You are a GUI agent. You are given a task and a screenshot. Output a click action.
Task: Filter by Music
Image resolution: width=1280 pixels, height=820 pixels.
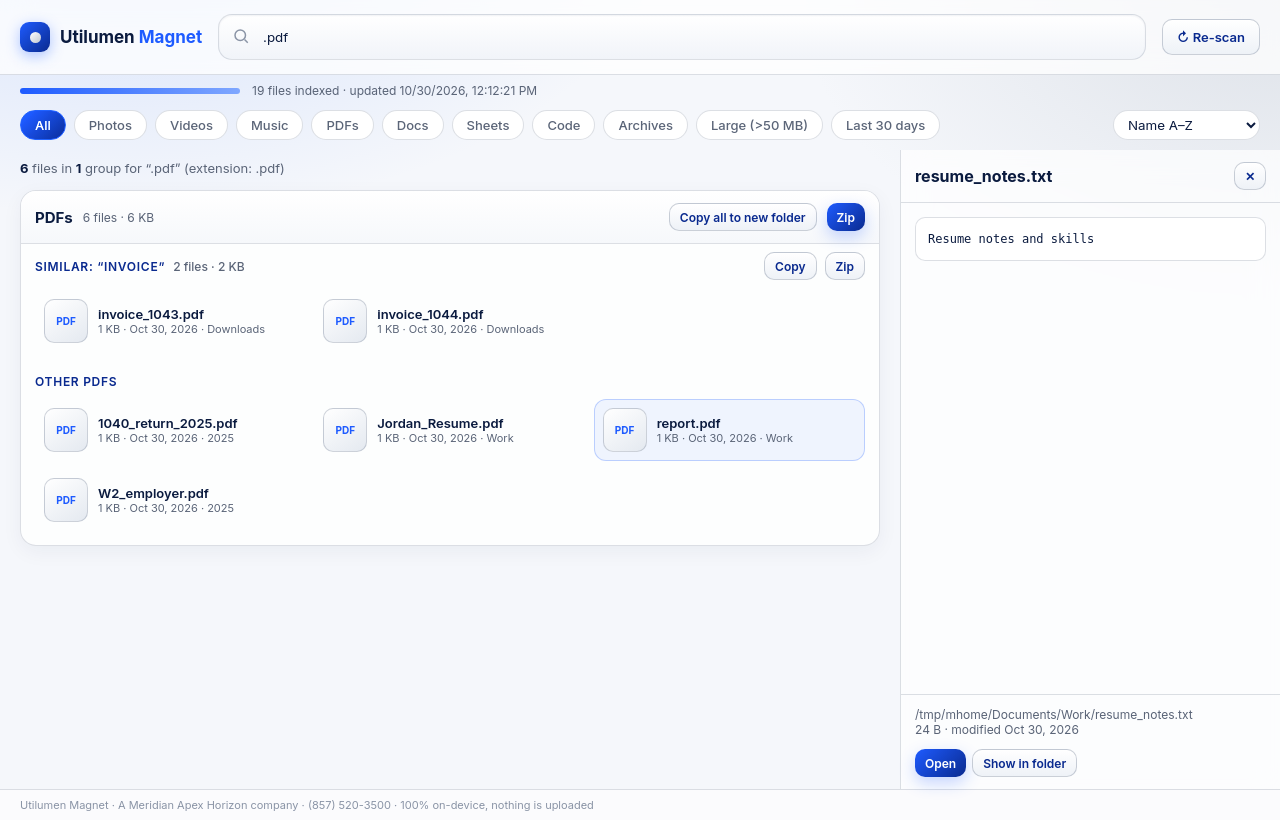click(x=269, y=125)
